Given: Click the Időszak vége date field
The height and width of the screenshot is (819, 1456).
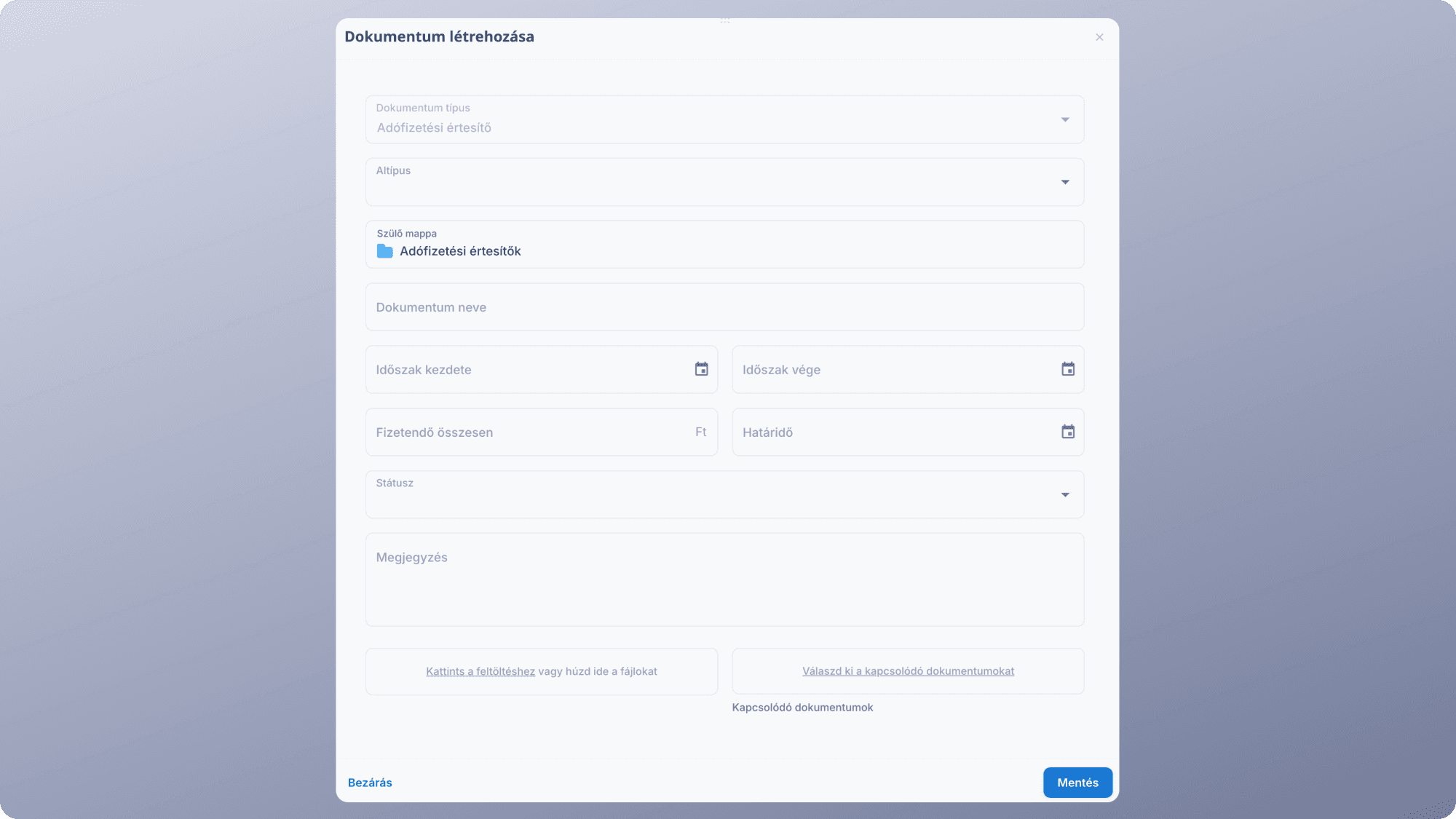Looking at the screenshot, I should click(x=908, y=370).
